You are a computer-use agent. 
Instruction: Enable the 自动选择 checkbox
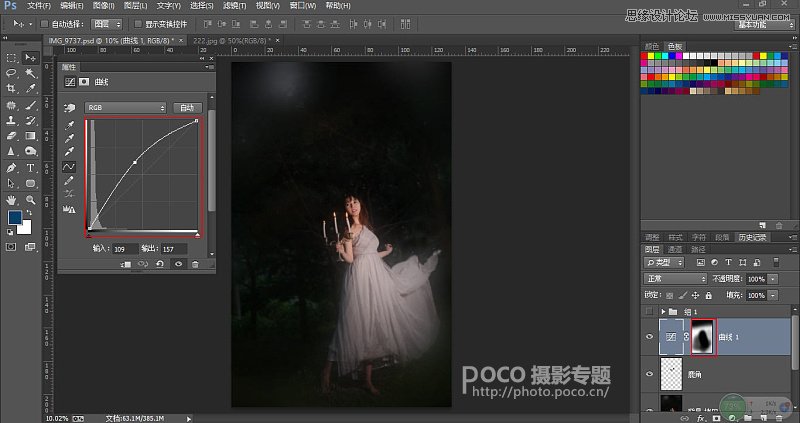[44, 24]
